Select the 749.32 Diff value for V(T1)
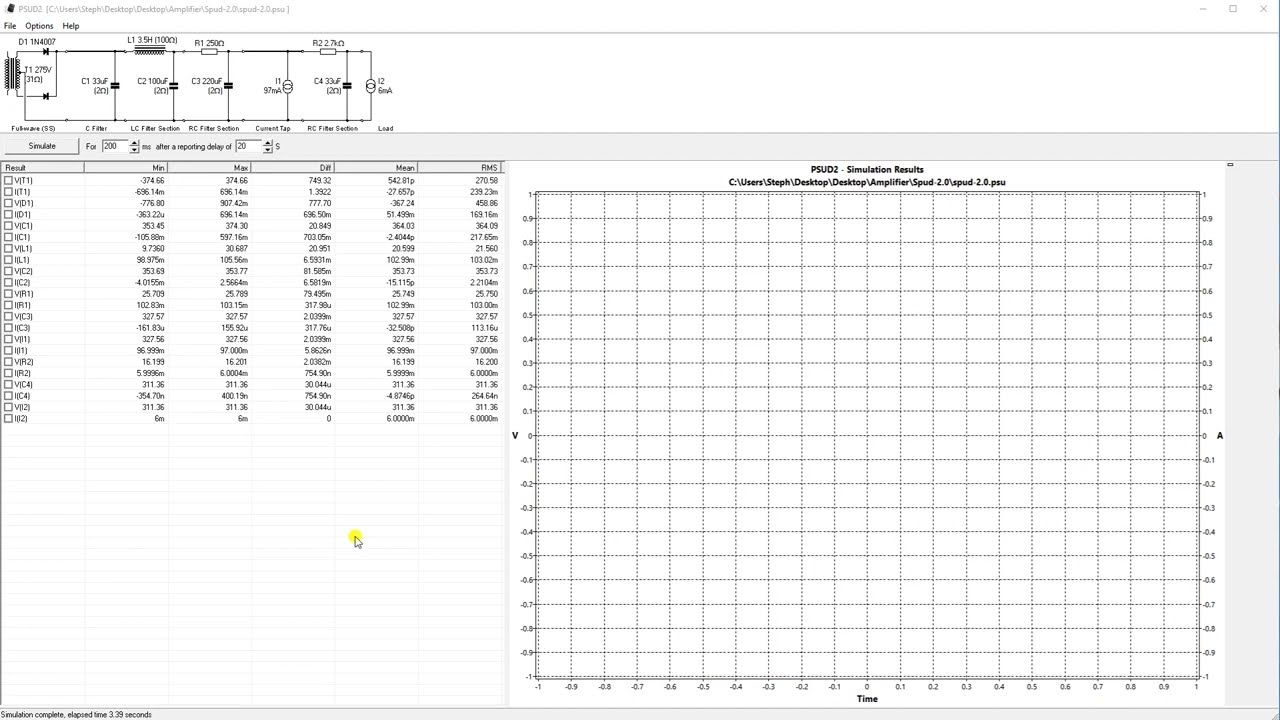Image resolution: width=1280 pixels, height=720 pixels. tap(319, 181)
